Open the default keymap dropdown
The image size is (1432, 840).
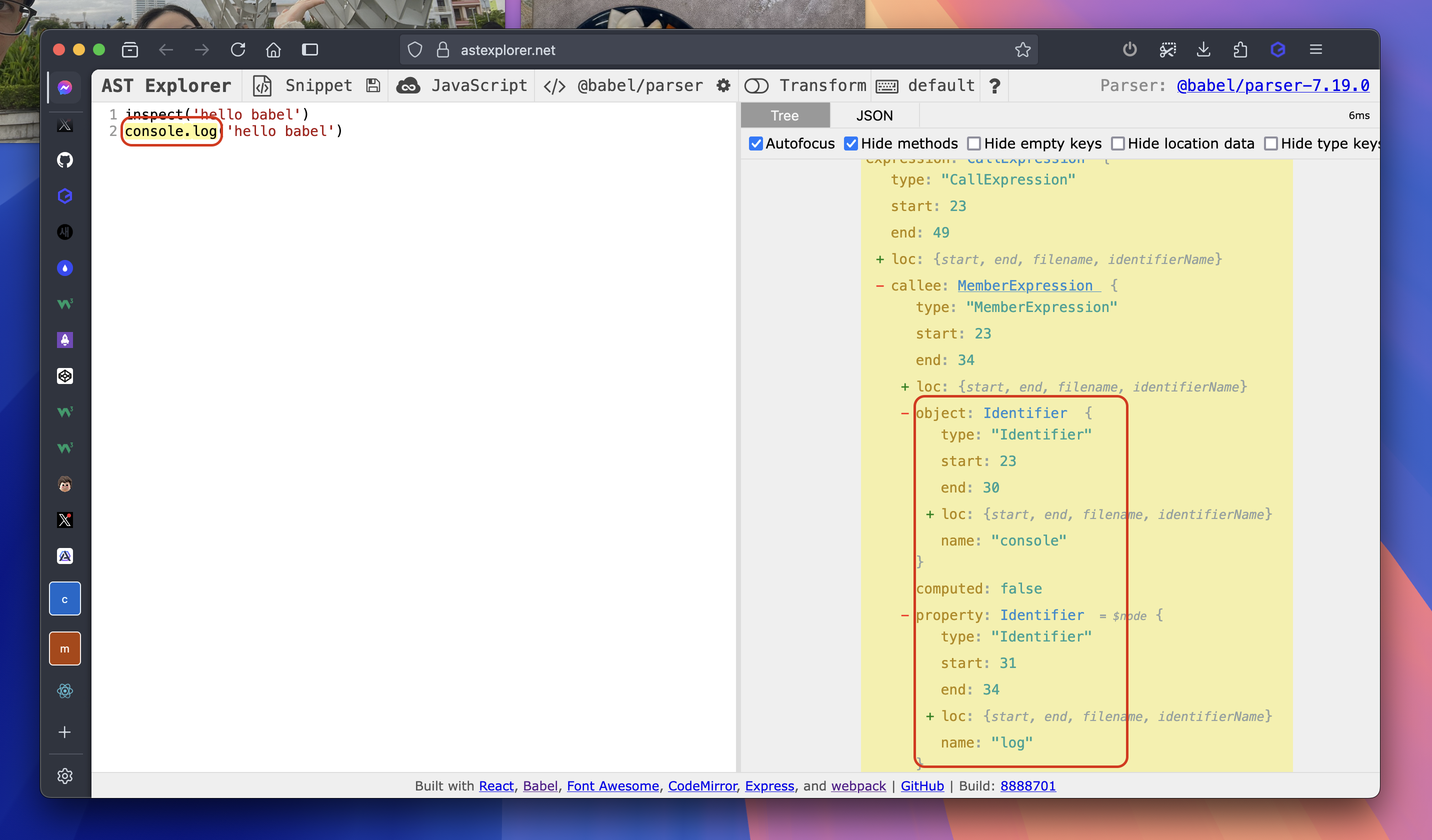tap(925, 86)
